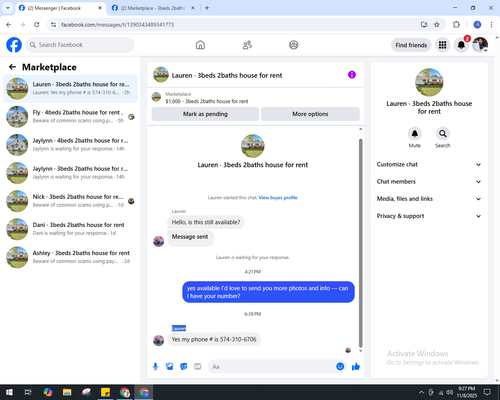Click Find friends button
This screenshot has height=400, width=500.
coord(411,45)
